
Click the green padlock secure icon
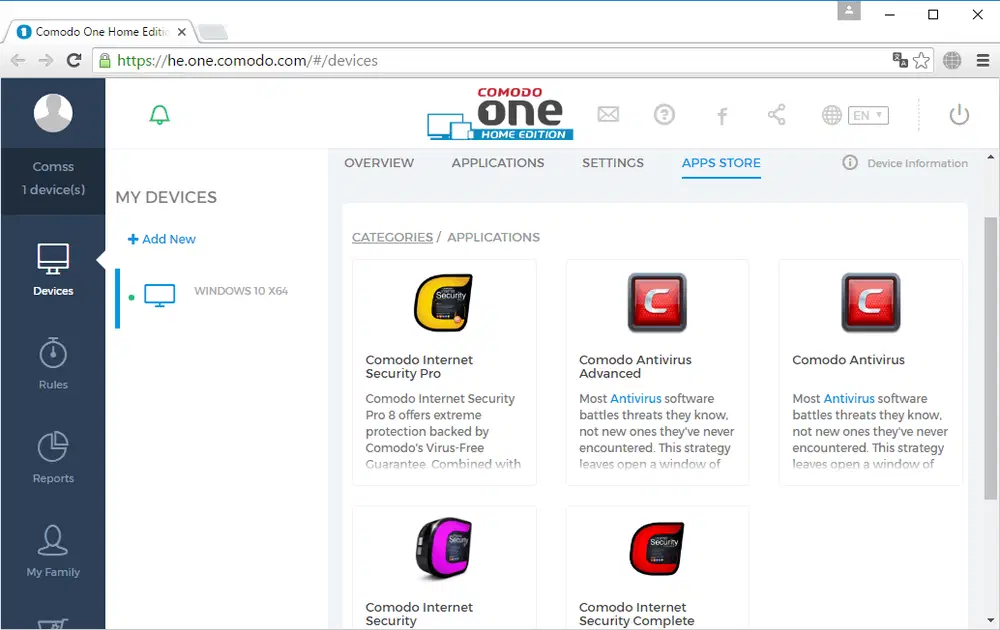click(x=105, y=61)
